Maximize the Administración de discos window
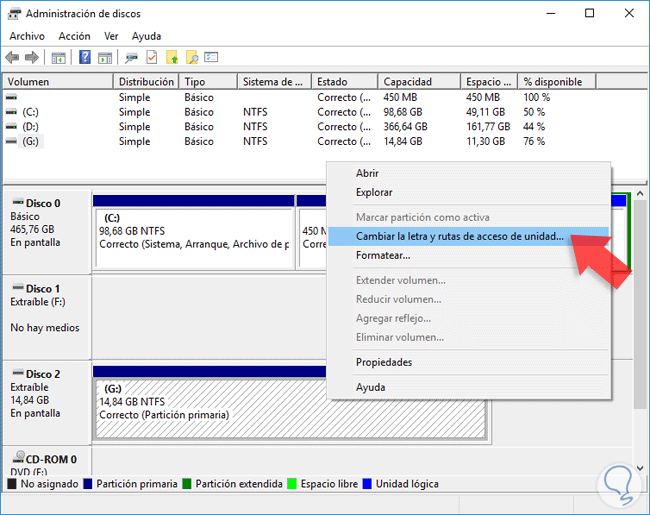The image size is (650, 515). (x=589, y=13)
